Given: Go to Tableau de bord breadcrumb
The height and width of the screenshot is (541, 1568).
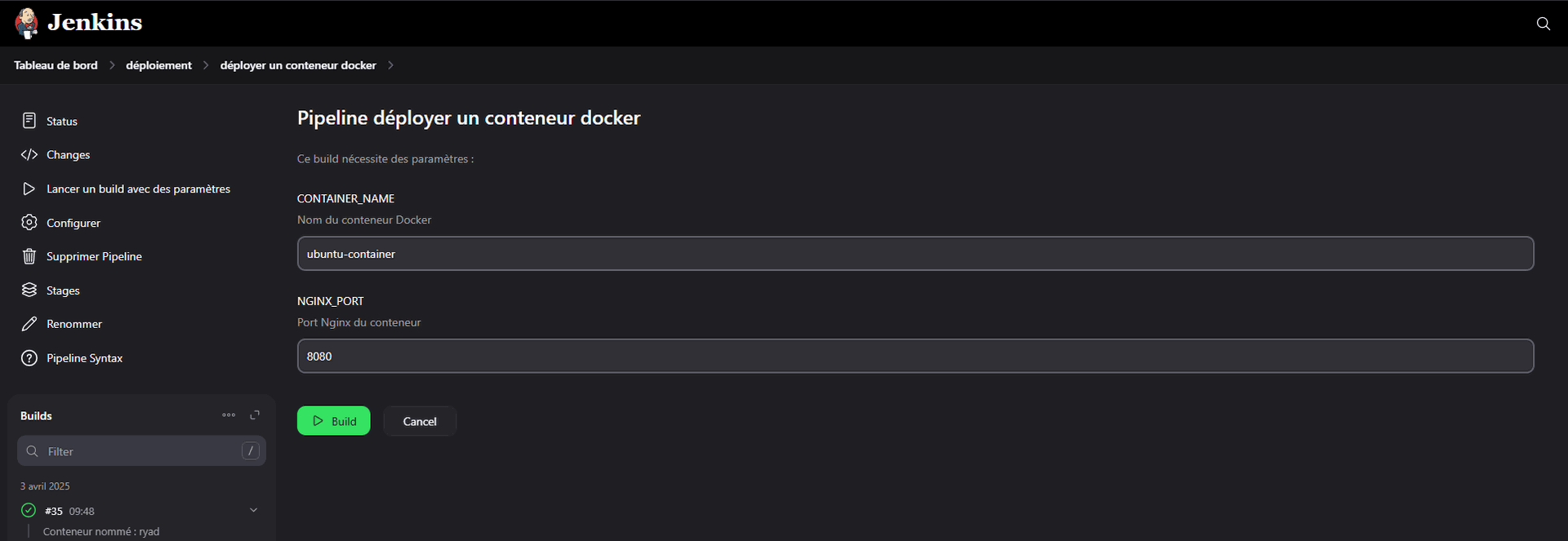Looking at the screenshot, I should click(56, 65).
